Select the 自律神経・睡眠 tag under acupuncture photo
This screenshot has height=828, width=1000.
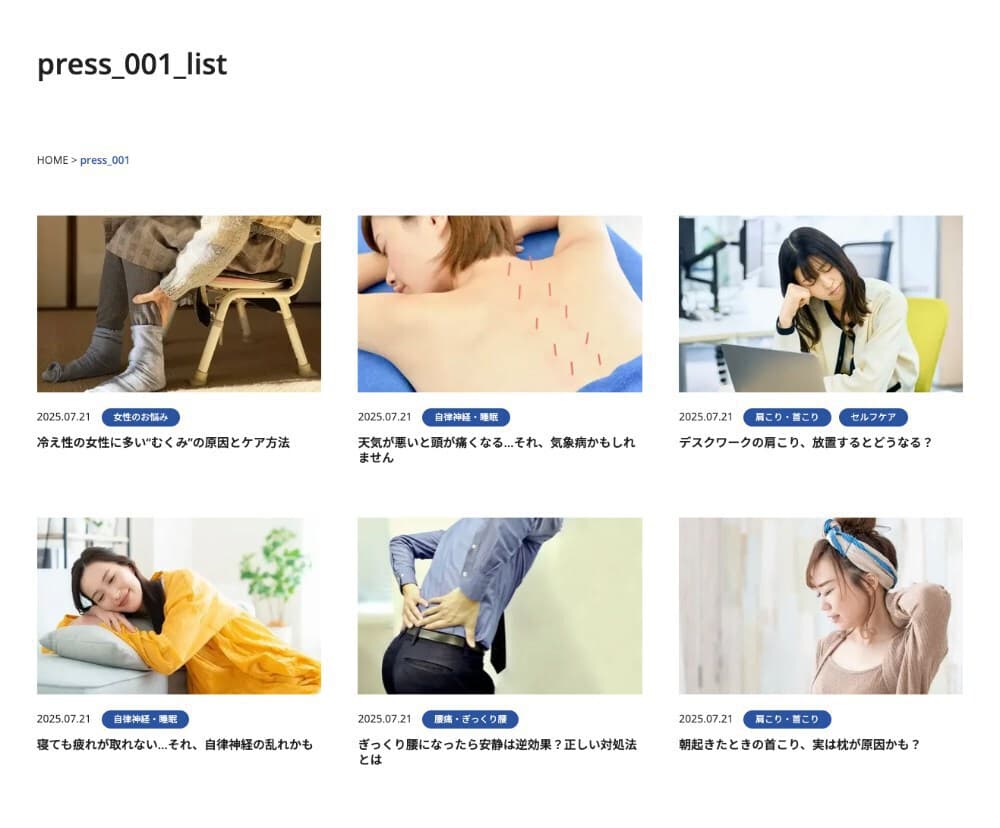[466, 417]
